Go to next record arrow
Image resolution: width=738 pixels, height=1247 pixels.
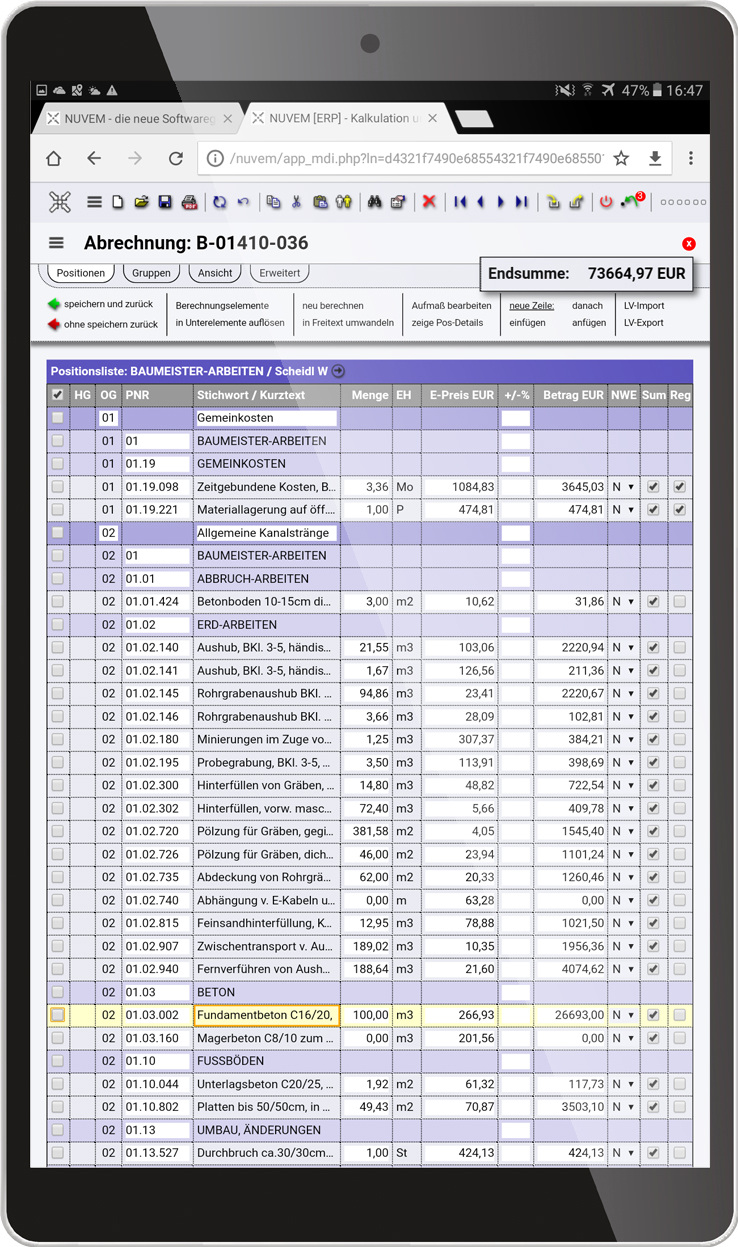(x=501, y=202)
